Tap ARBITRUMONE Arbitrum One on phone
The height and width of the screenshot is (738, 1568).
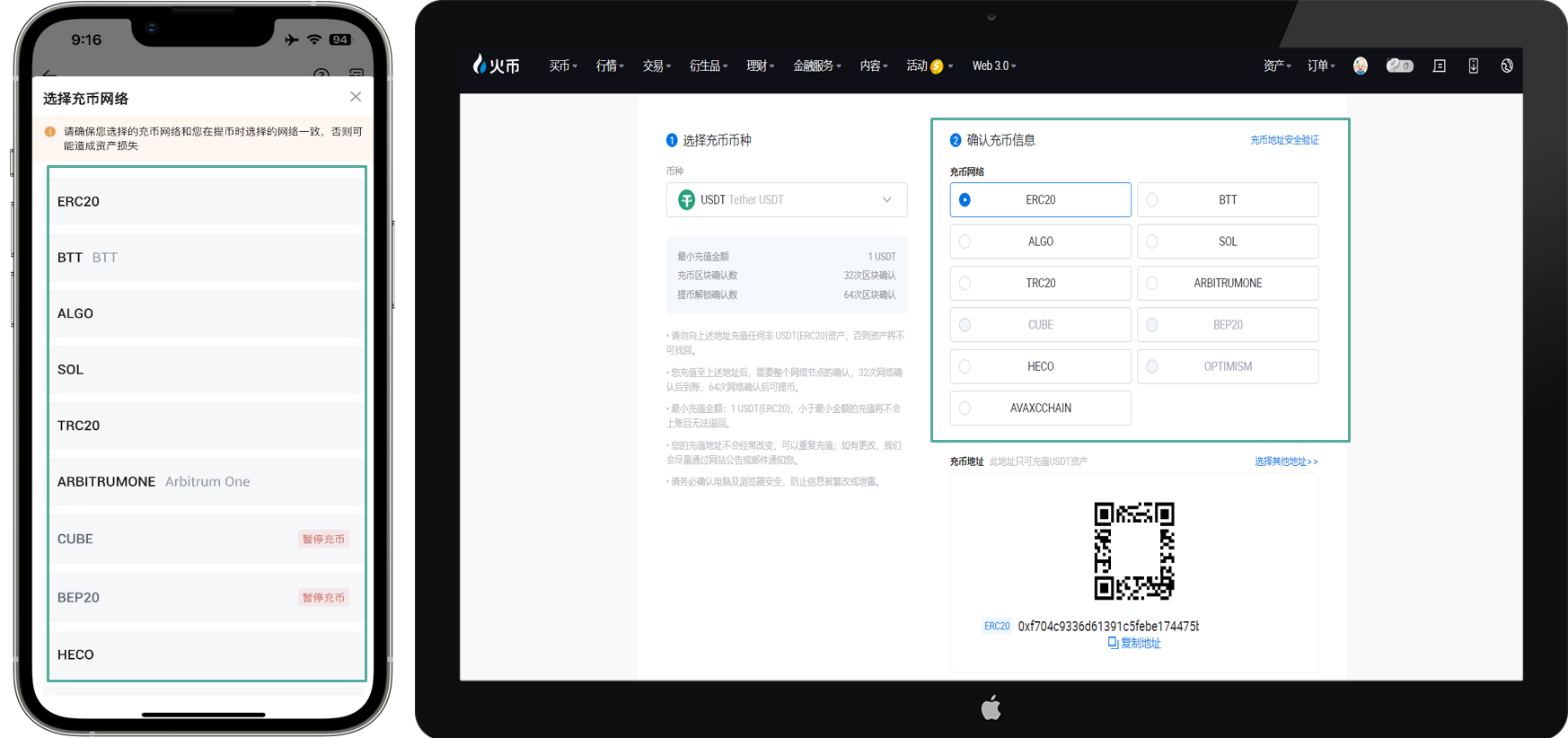207,482
